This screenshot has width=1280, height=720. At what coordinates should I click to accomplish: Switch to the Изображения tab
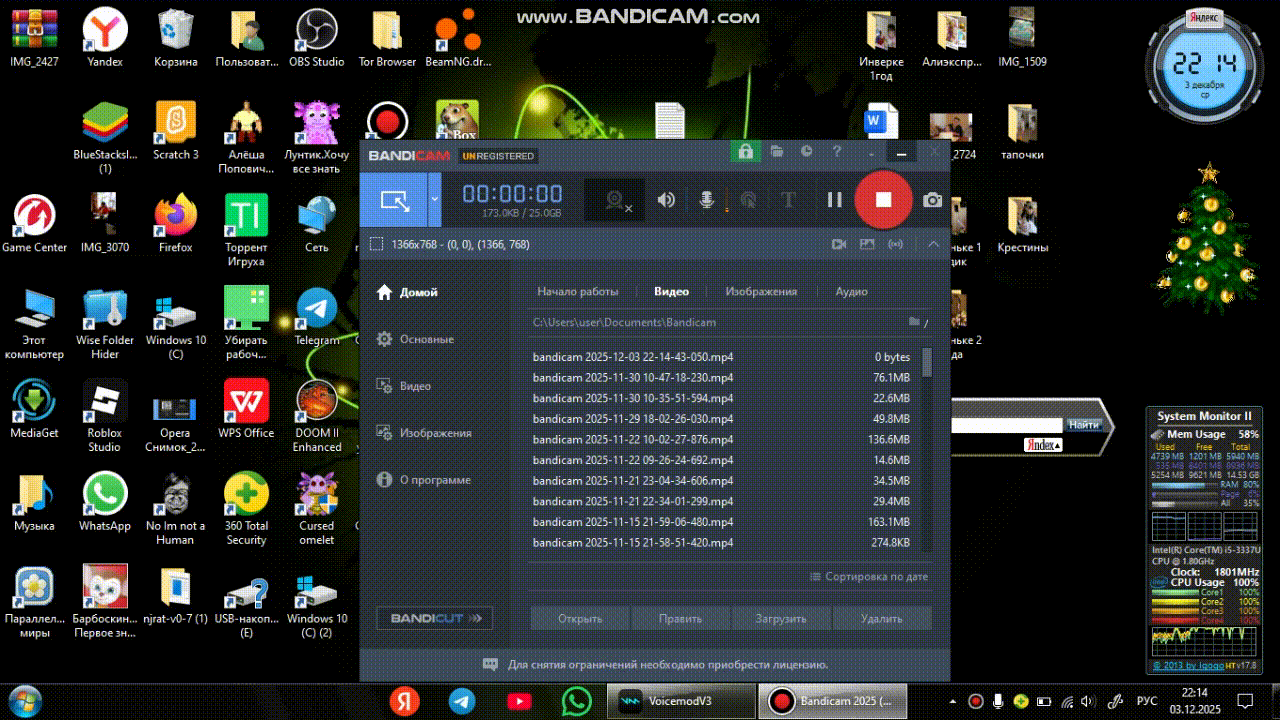click(761, 292)
